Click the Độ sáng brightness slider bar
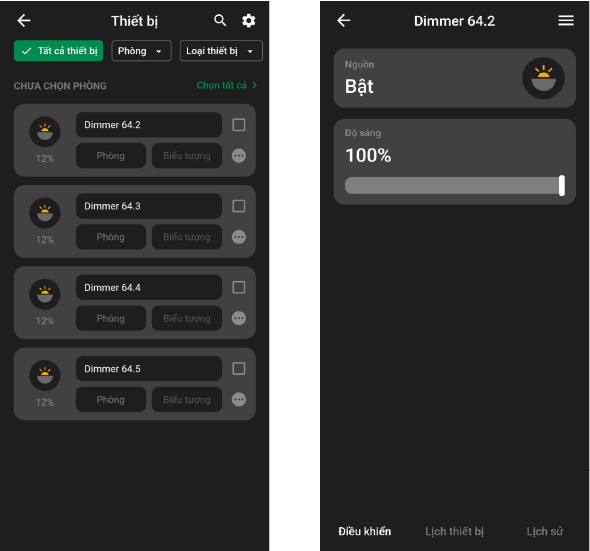Viewport: 590px width, 551px height. [x=454, y=186]
